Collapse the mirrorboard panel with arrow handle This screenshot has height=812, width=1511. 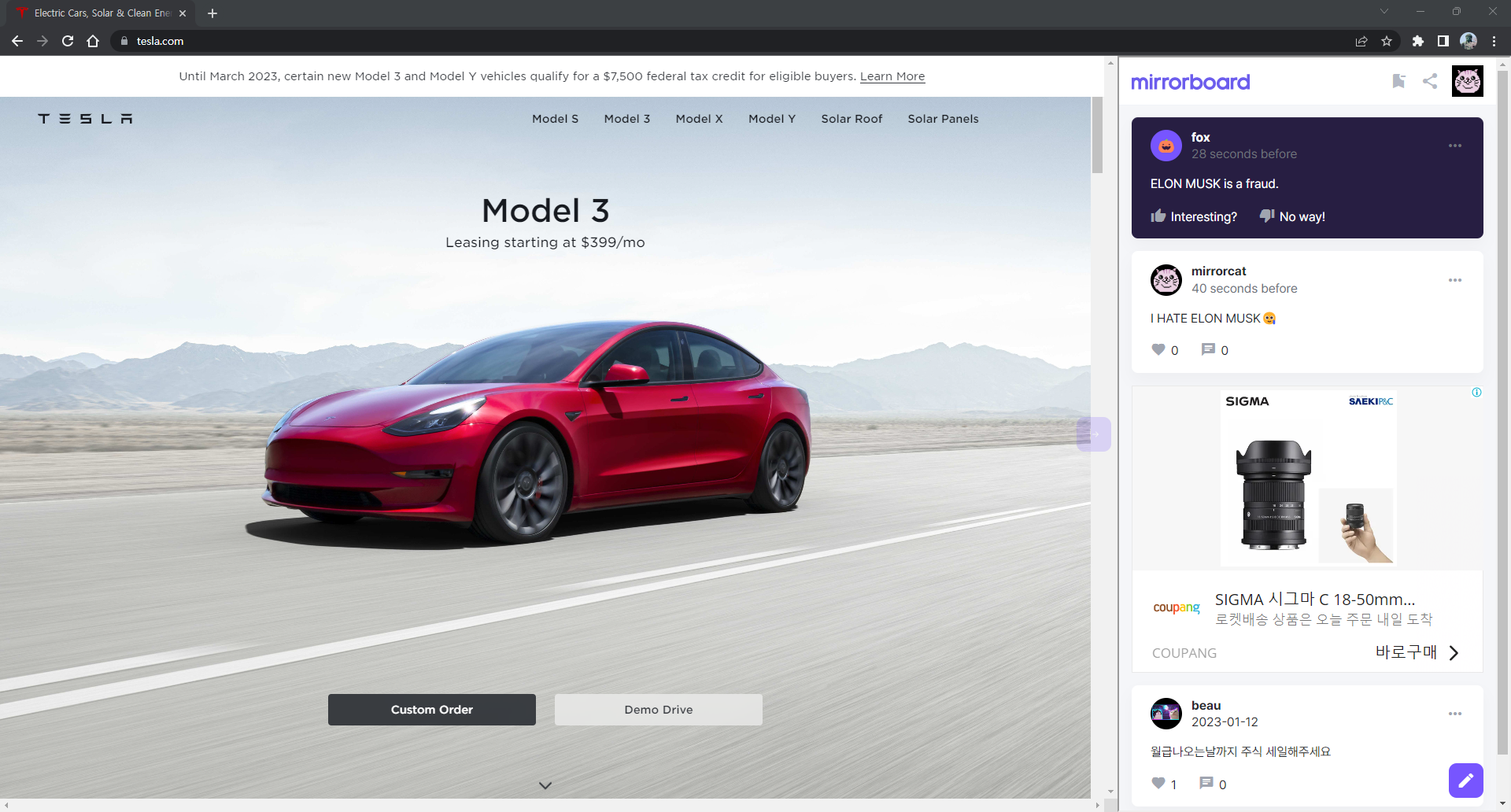point(1094,434)
